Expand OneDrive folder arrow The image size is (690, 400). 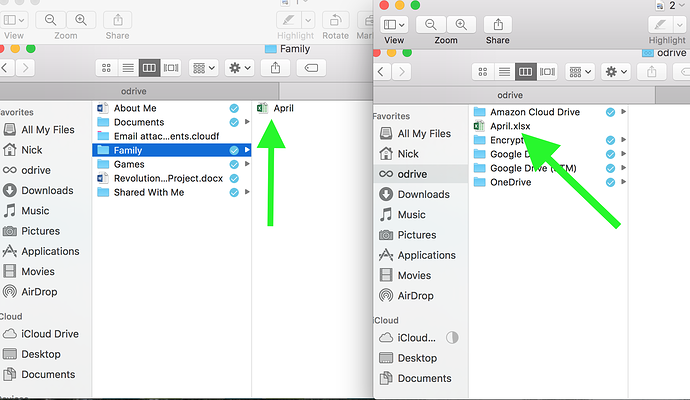(x=624, y=182)
